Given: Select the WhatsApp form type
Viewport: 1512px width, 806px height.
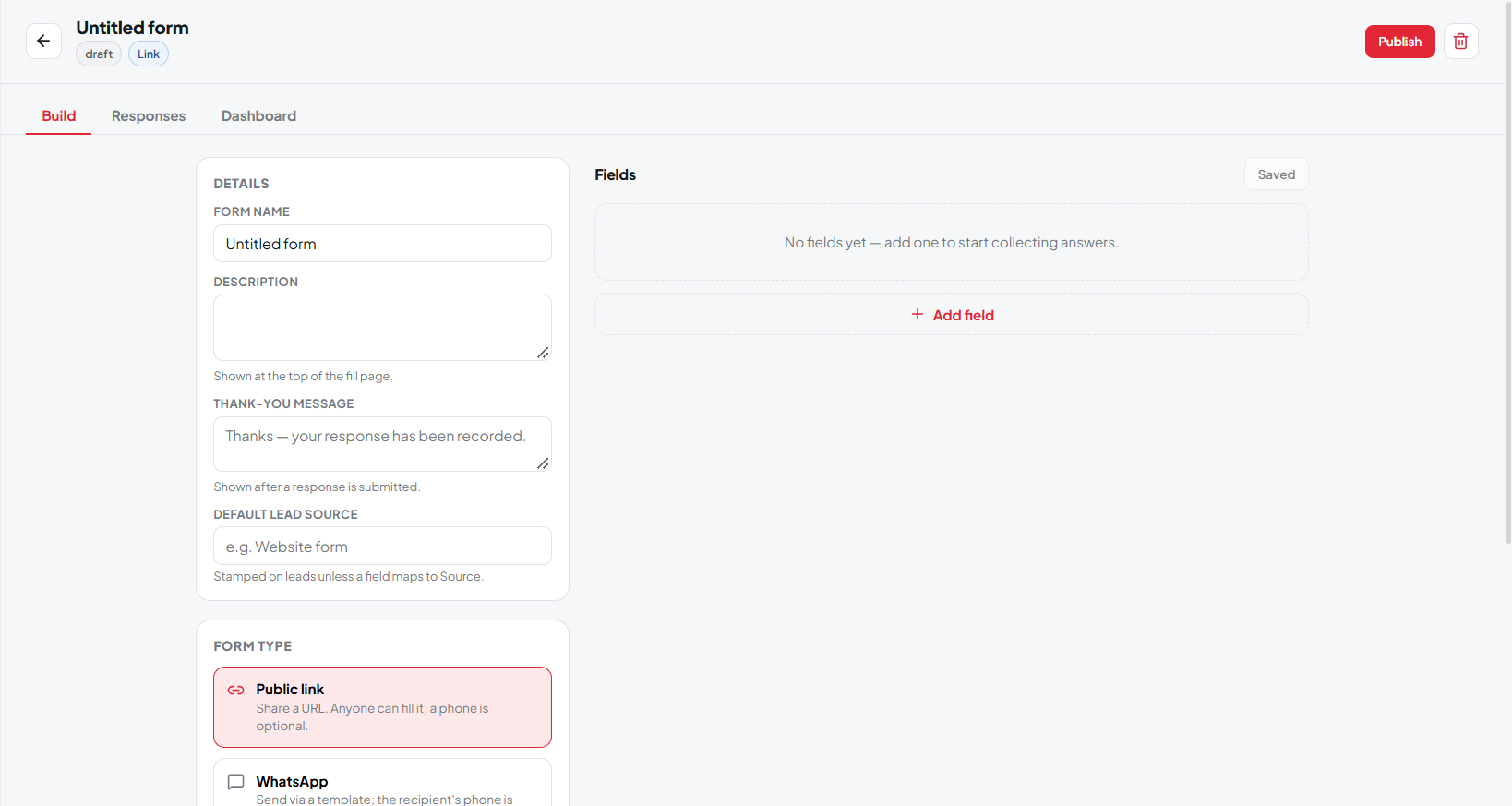Looking at the screenshot, I should [x=382, y=783].
